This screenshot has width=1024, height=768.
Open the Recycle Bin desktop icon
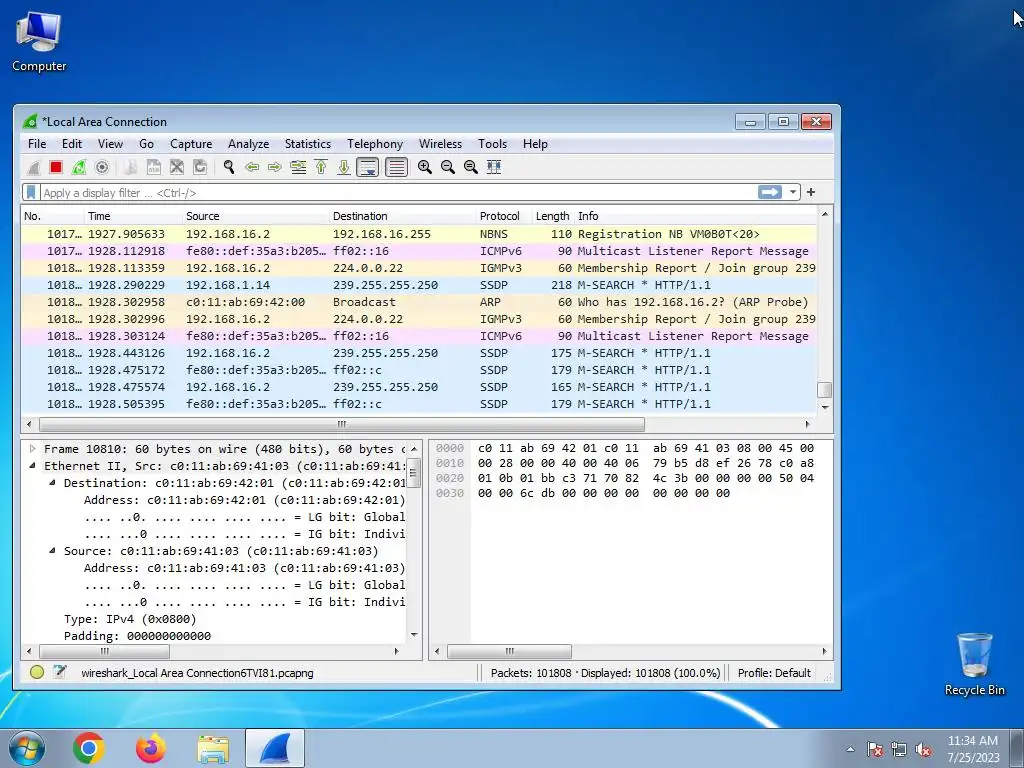pos(974,664)
